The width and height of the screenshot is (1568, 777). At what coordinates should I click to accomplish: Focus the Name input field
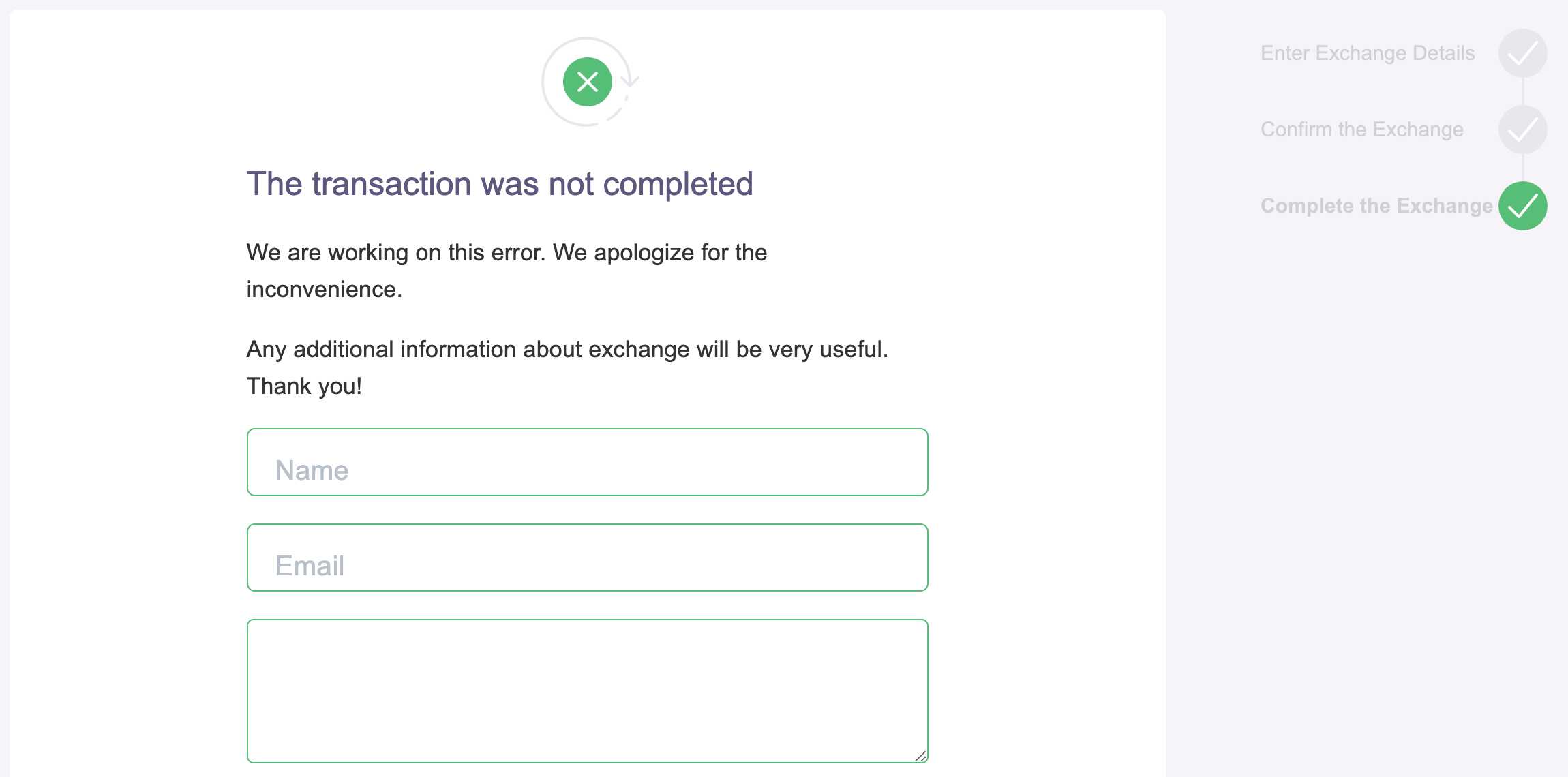click(587, 462)
